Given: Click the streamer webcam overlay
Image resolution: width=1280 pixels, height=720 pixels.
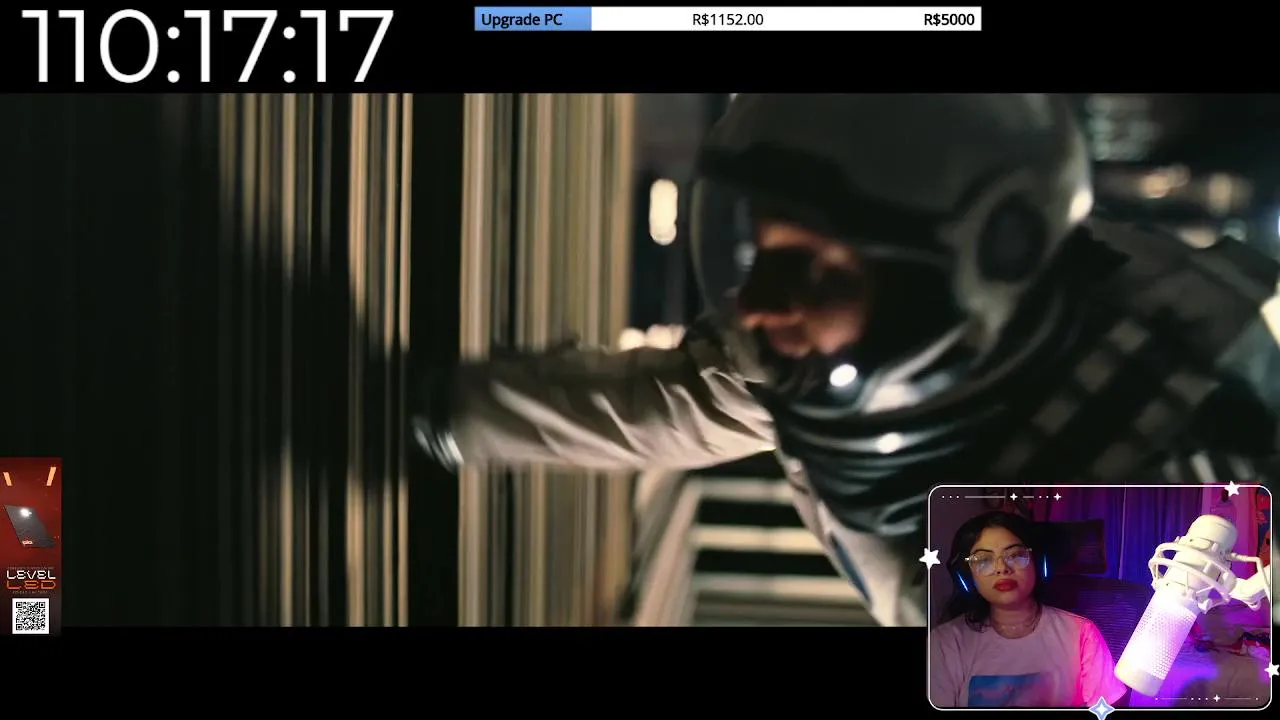Looking at the screenshot, I should coord(1099,597).
